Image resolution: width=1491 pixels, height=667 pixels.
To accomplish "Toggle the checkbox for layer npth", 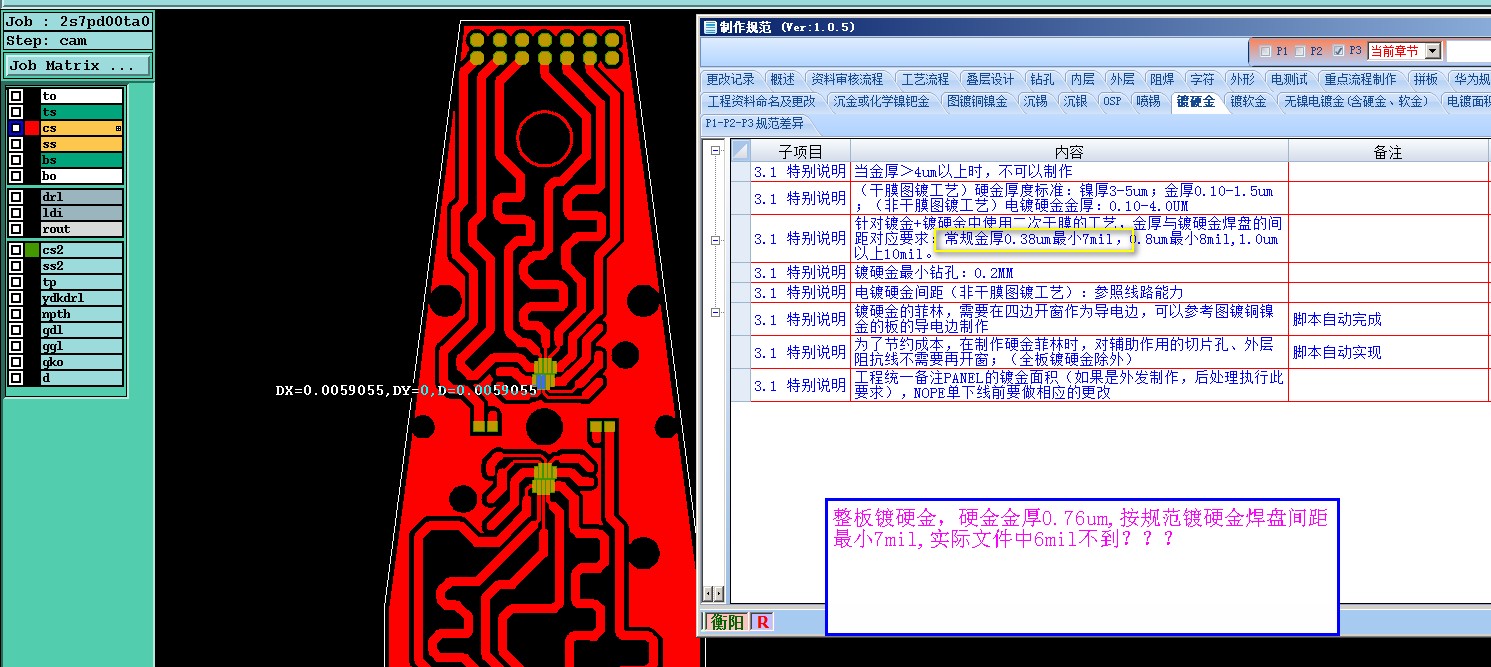I will tap(16, 314).
